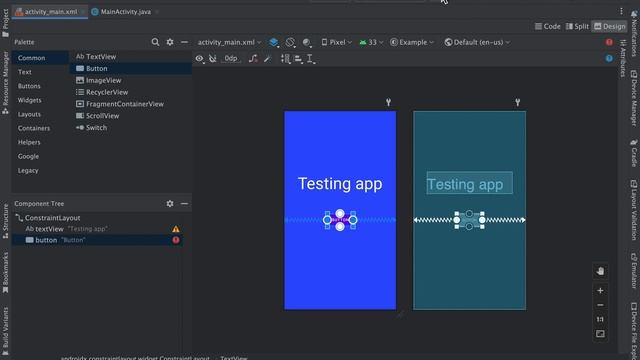
Task: Open Example theme dropdown
Action: pos(412,42)
